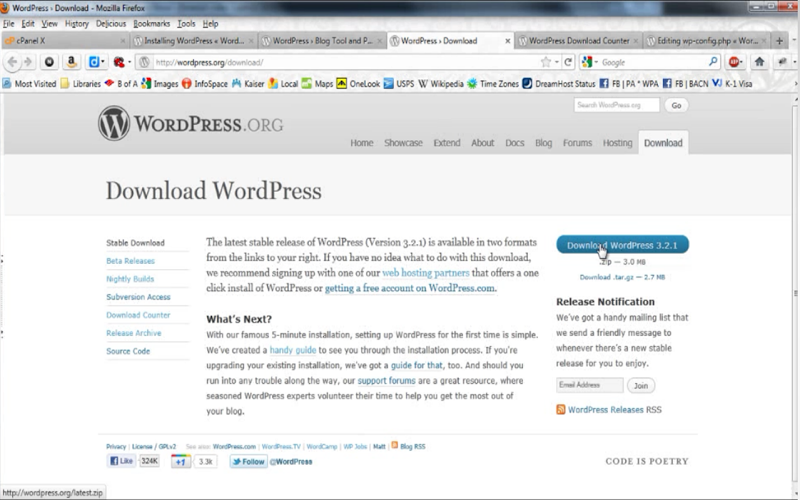Close the WordPress Download tab
Image resolution: width=800 pixels, height=500 pixels.
pos(508,41)
